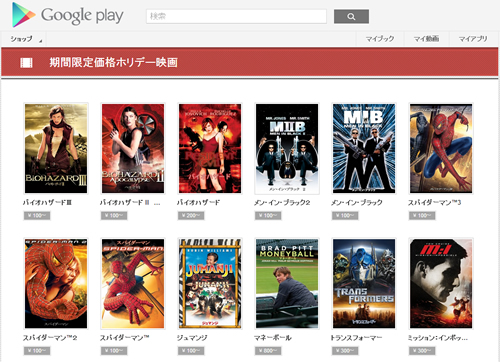Open the Mission Impossible poster
The image size is (500, 362).
(x=441, y=284)
